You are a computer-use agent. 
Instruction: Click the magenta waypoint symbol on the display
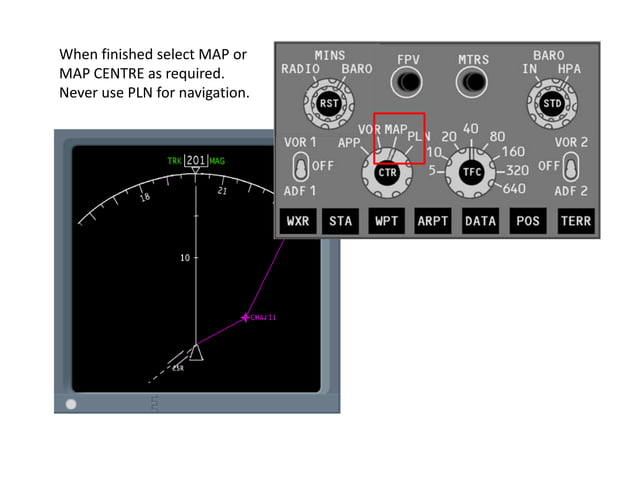[x=245, y=317]
